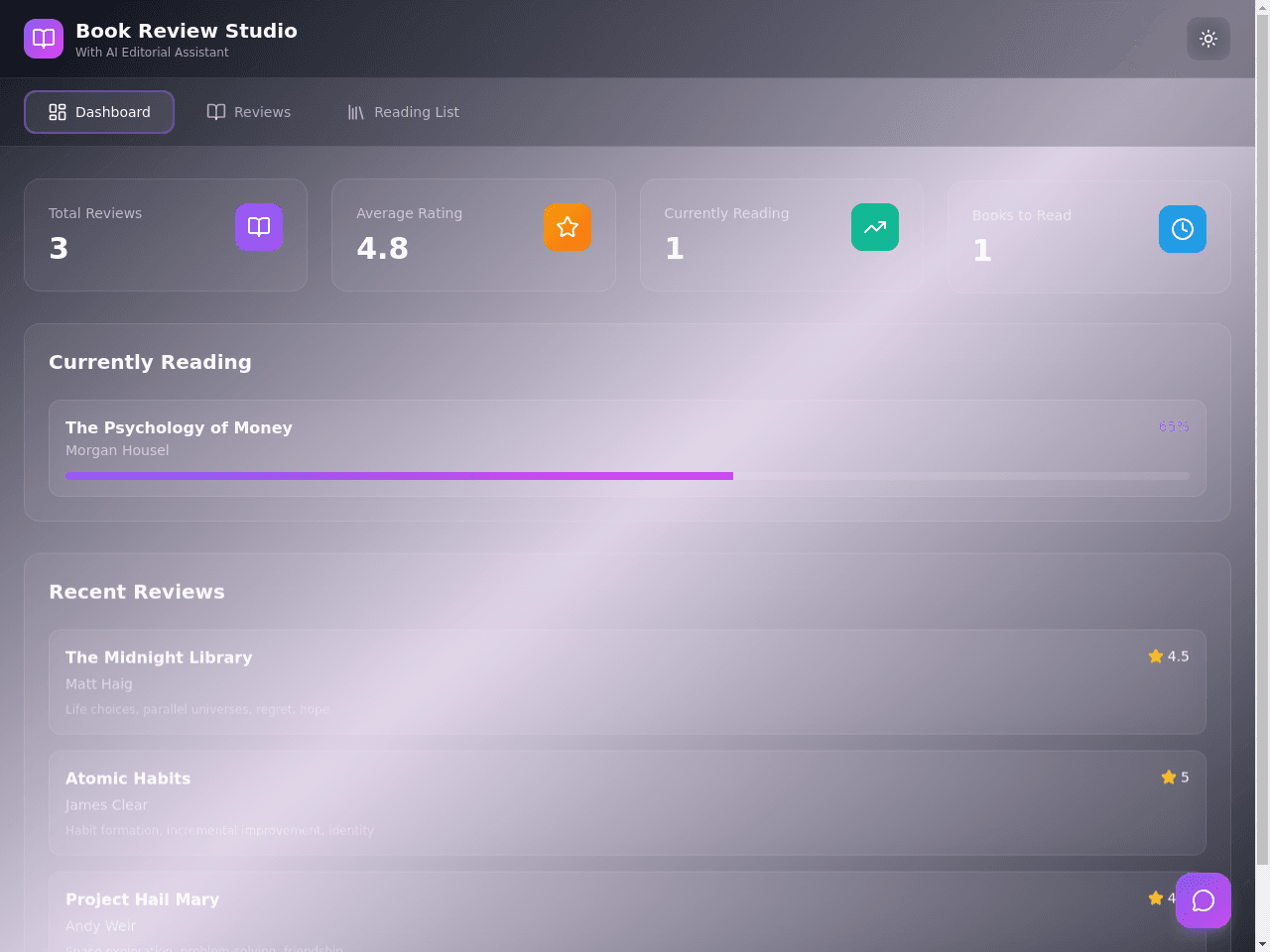Click the scrollbar down arrow
1270x952 pixels.
[1262, 944]
